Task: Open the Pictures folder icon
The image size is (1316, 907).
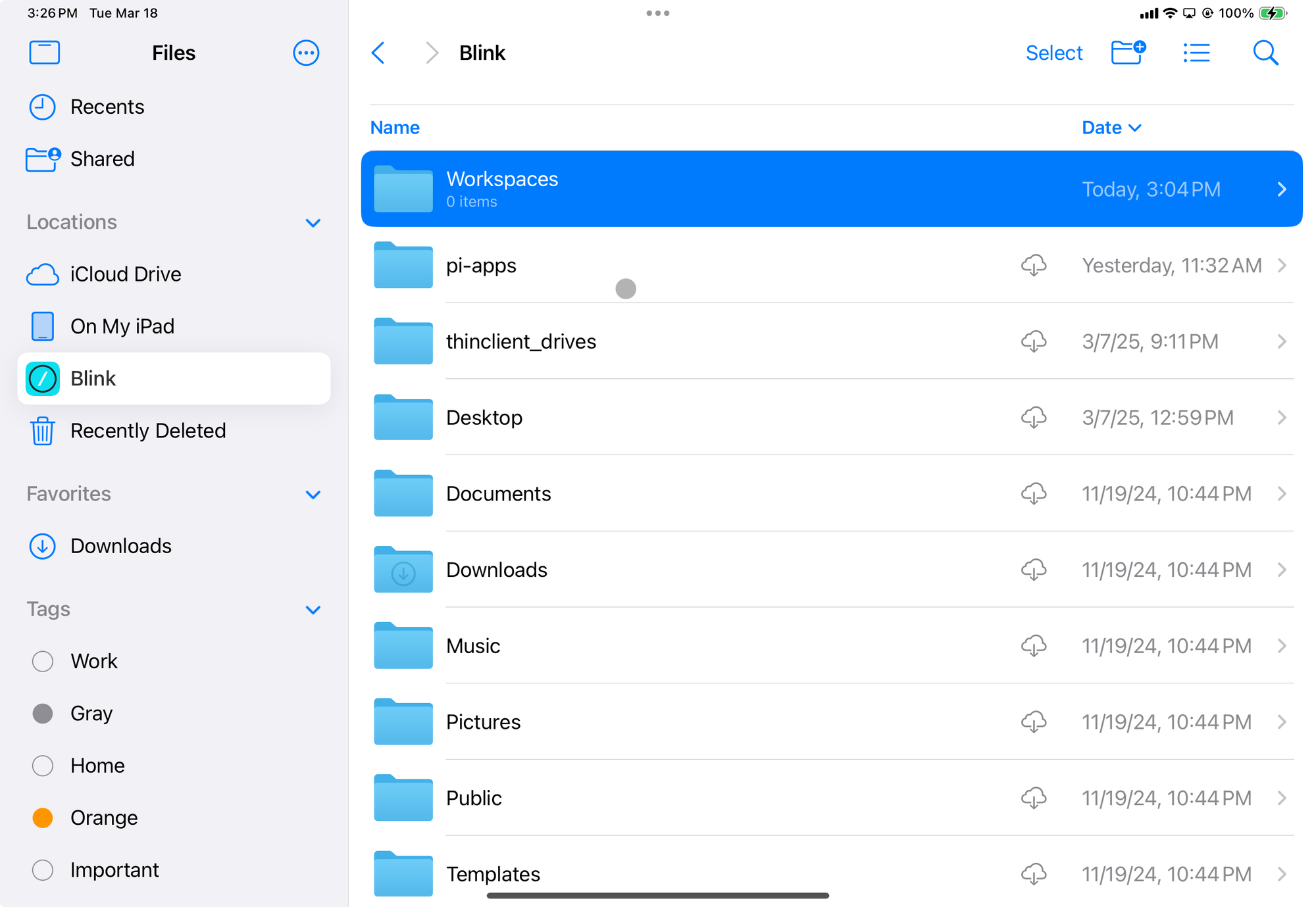Action: [x=403, y=722]
